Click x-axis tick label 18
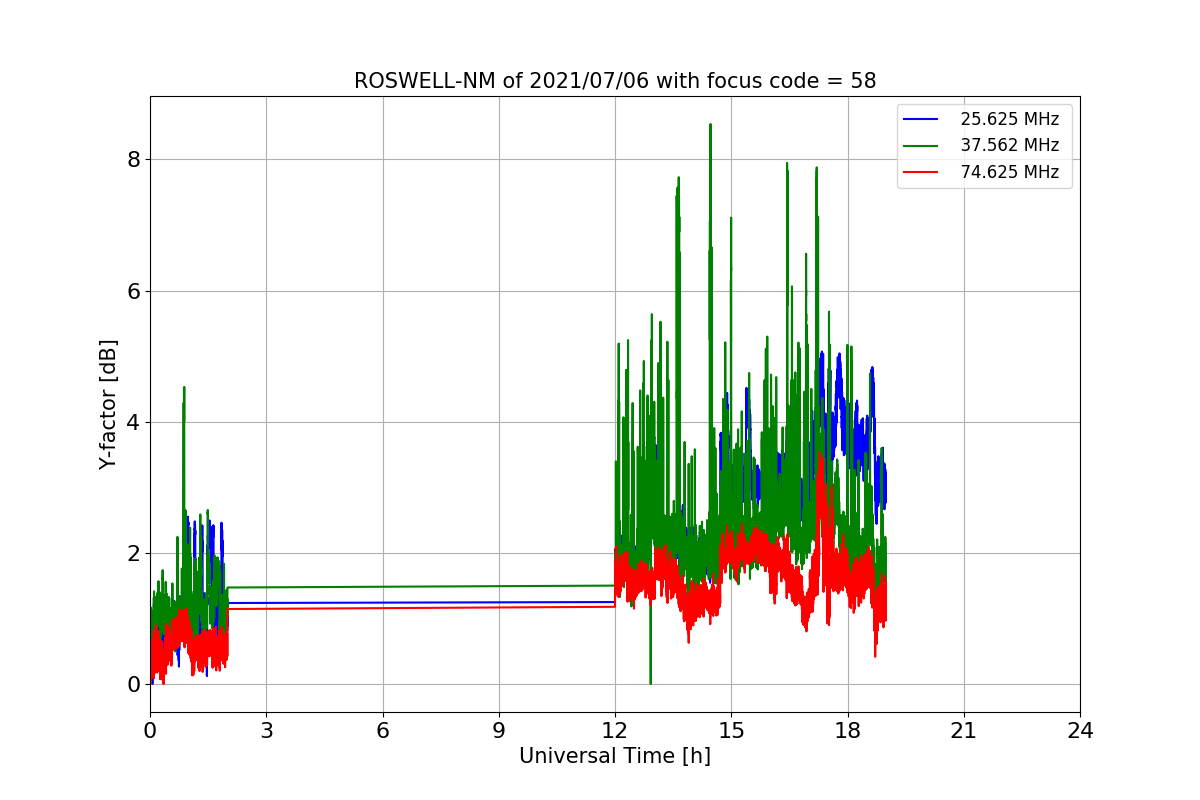Viewport: 1200px width, 800px height. [847, 731]
